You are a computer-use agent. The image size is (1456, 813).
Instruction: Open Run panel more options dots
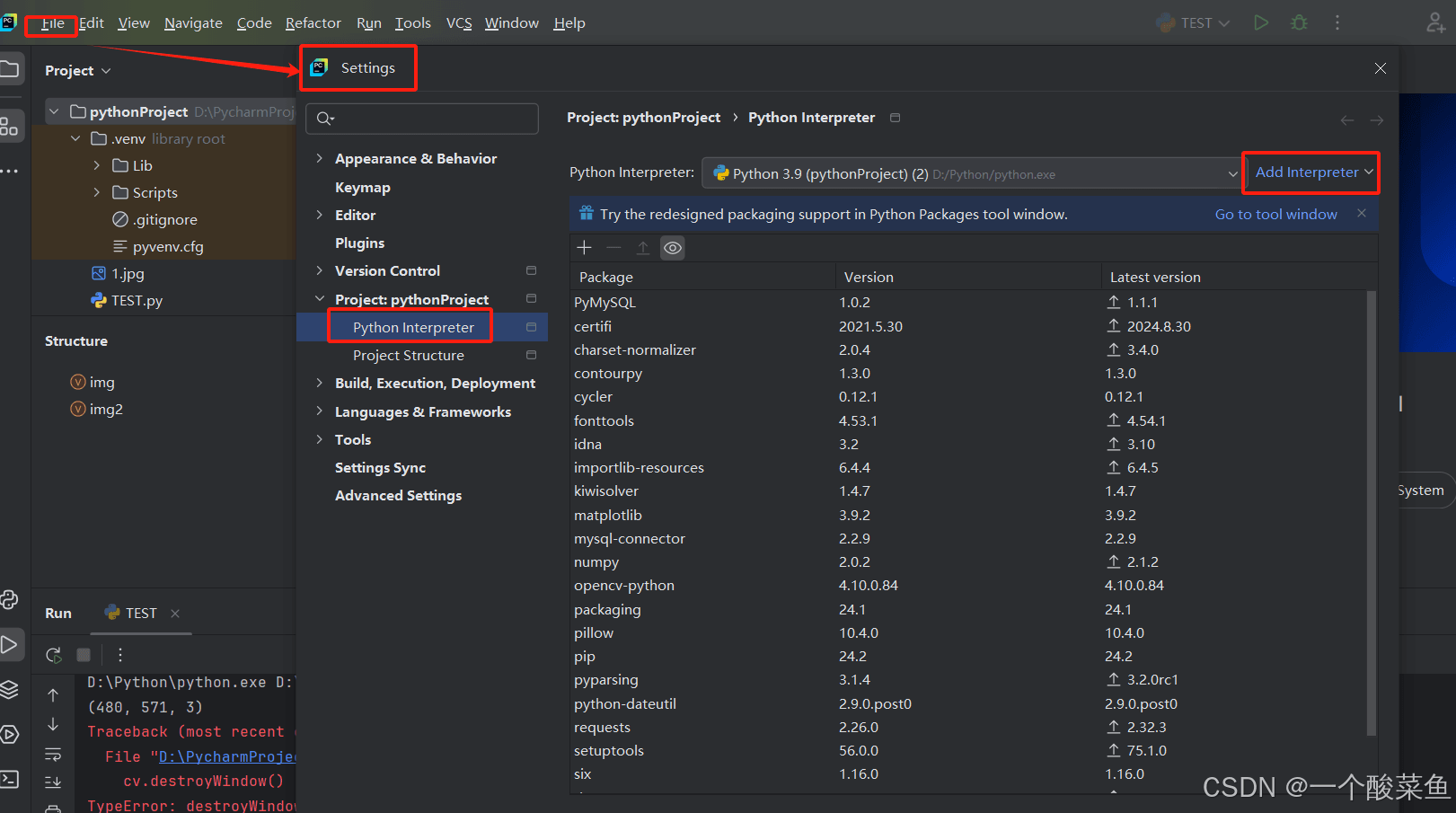point(119,655)
